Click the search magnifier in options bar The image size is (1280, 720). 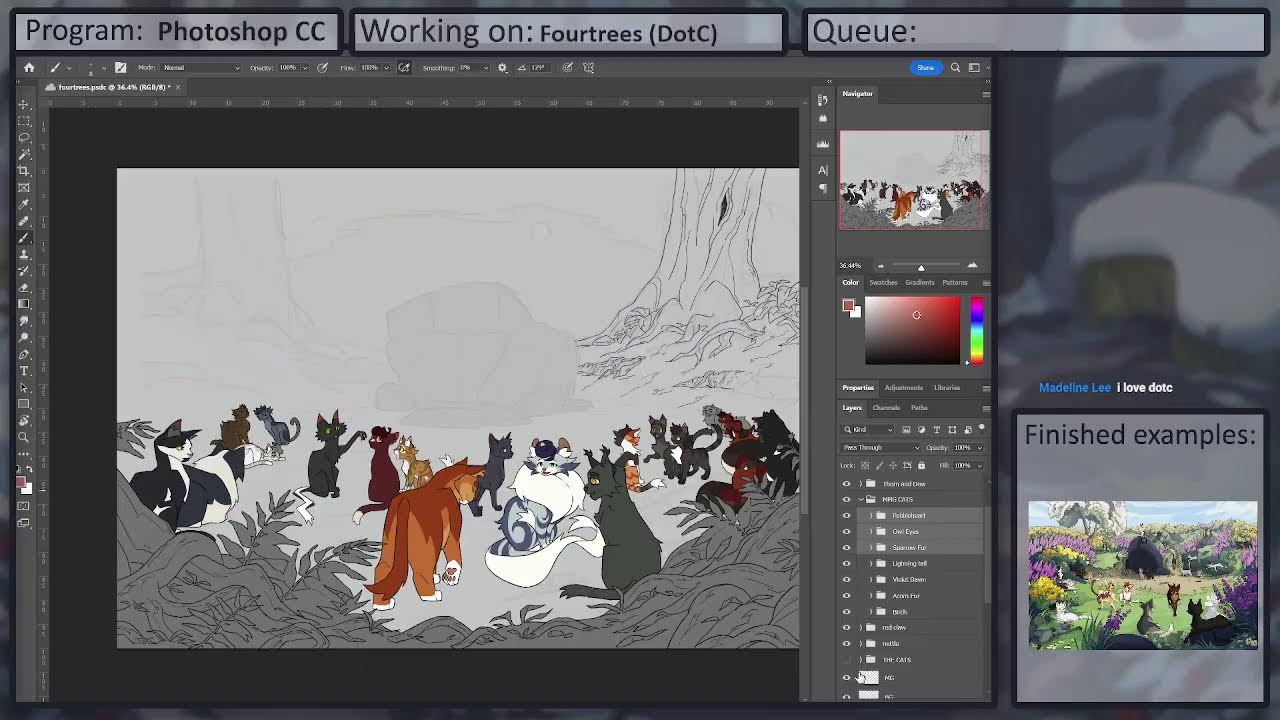[x=955, y=68]
